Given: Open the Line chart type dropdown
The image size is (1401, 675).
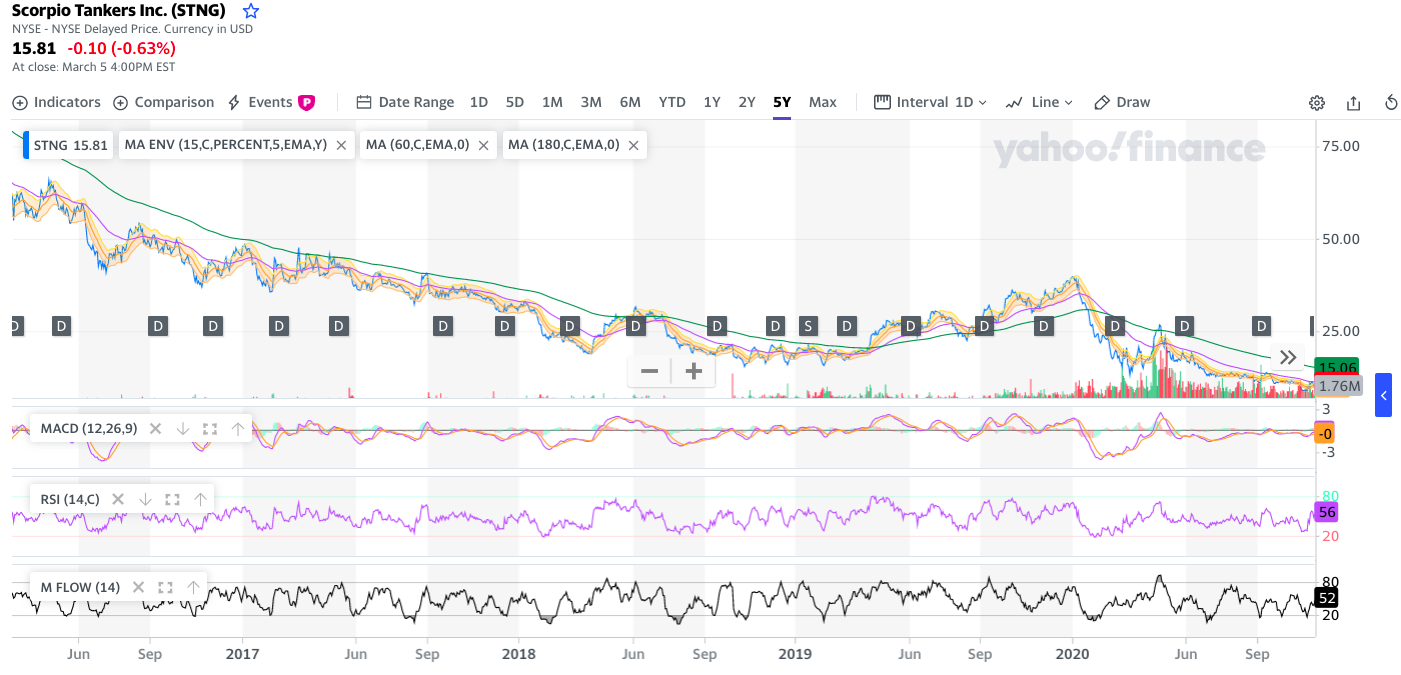Looking at the screenshot, I should pos(1039,102).
